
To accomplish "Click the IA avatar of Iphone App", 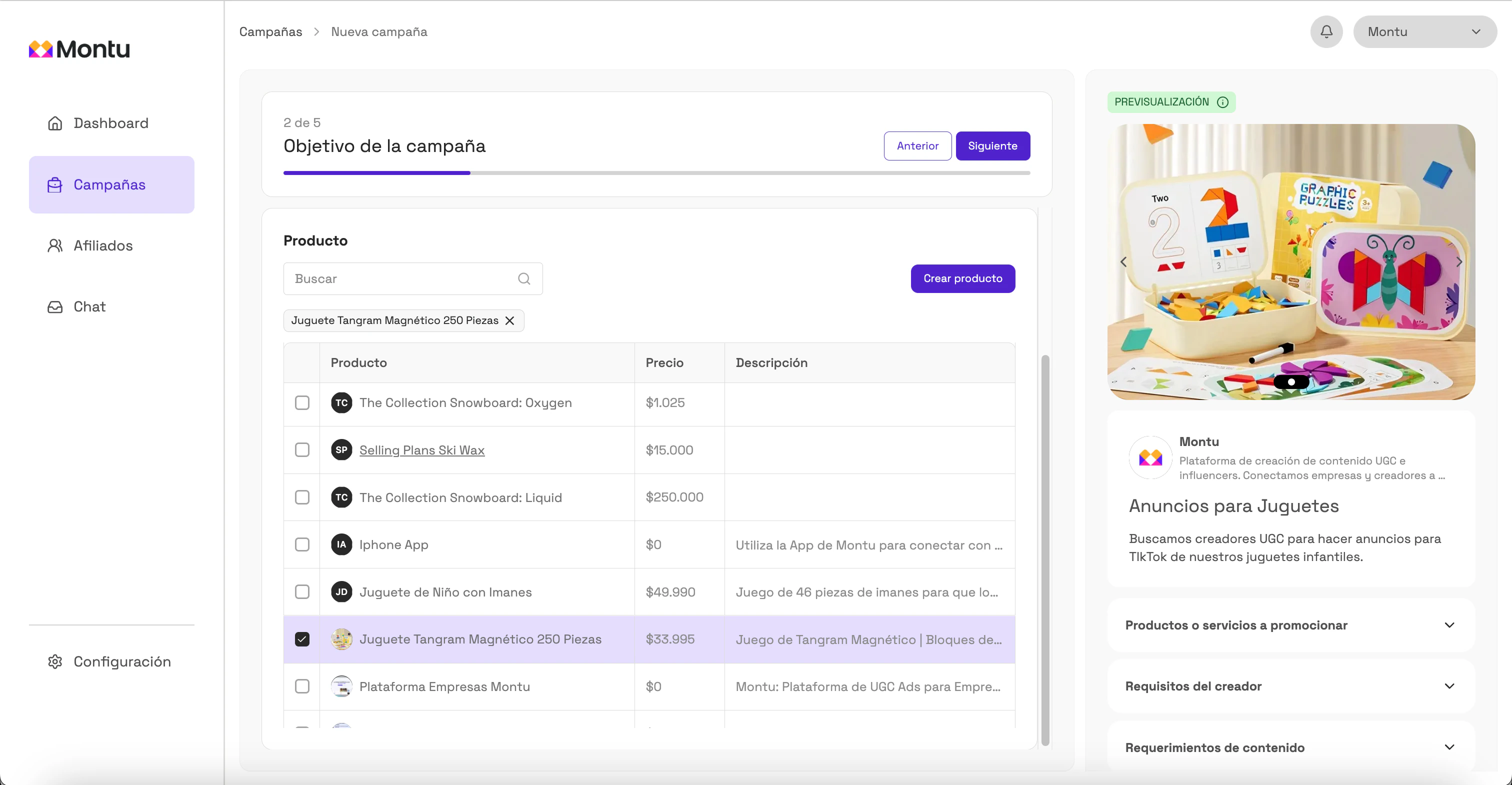I will pos(341,544).
